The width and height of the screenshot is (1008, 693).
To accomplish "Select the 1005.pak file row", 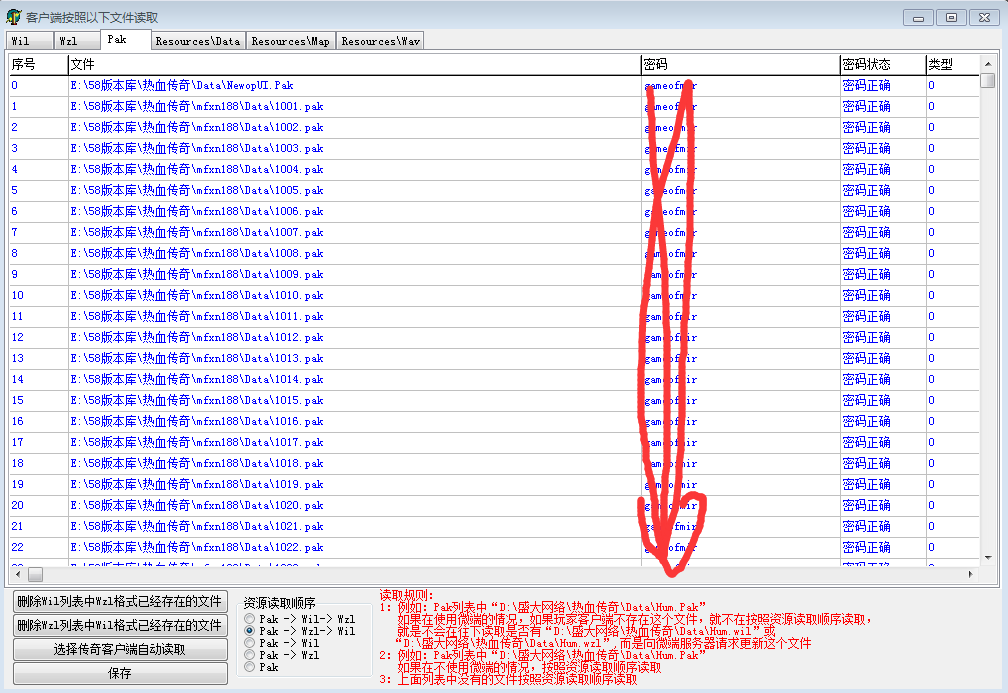I will click(494, 190).
